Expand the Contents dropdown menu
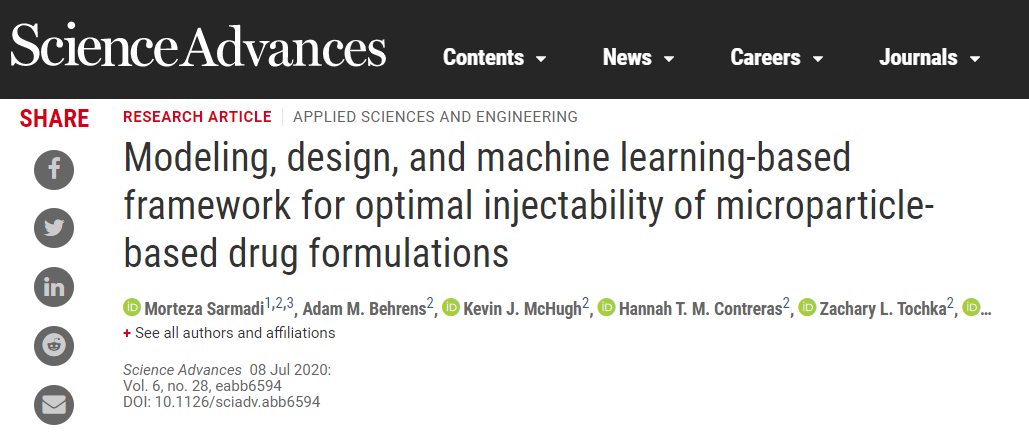This screenshot has width=1029, height=437. point(495,58)
